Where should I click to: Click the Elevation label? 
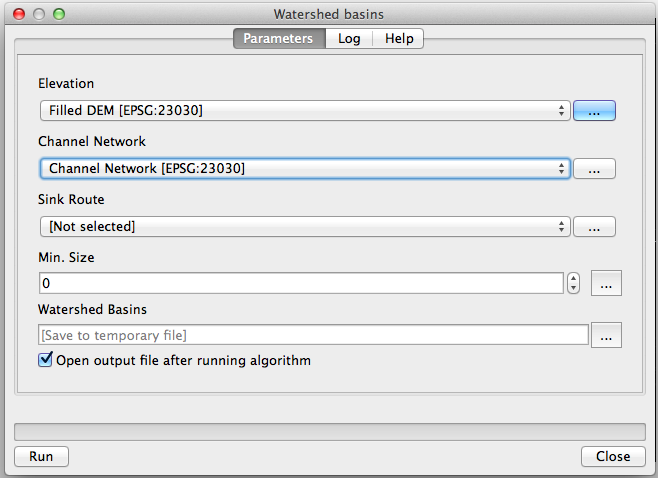point(66,84)
